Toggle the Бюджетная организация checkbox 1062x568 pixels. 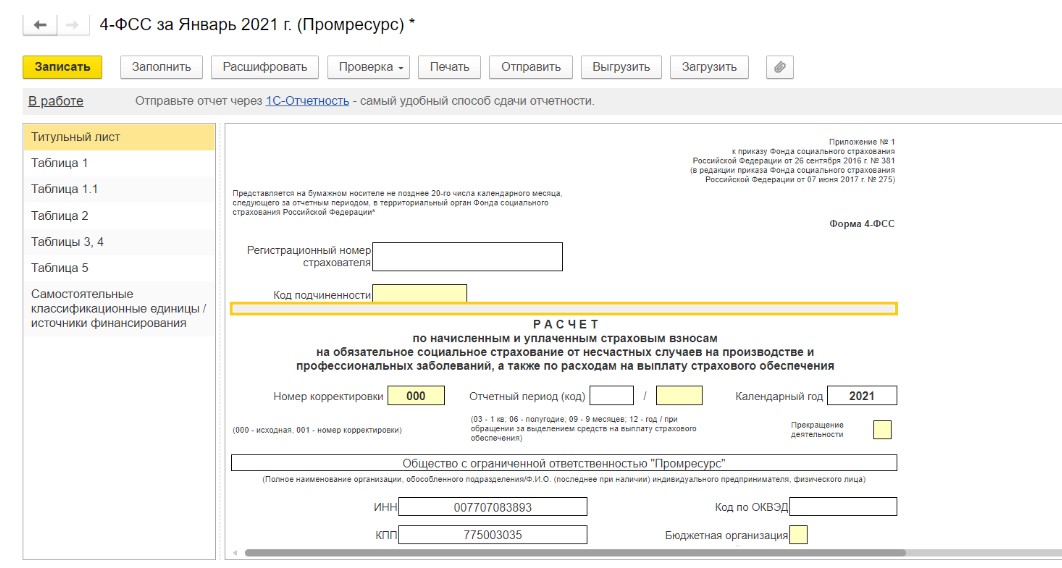point(799,535)
